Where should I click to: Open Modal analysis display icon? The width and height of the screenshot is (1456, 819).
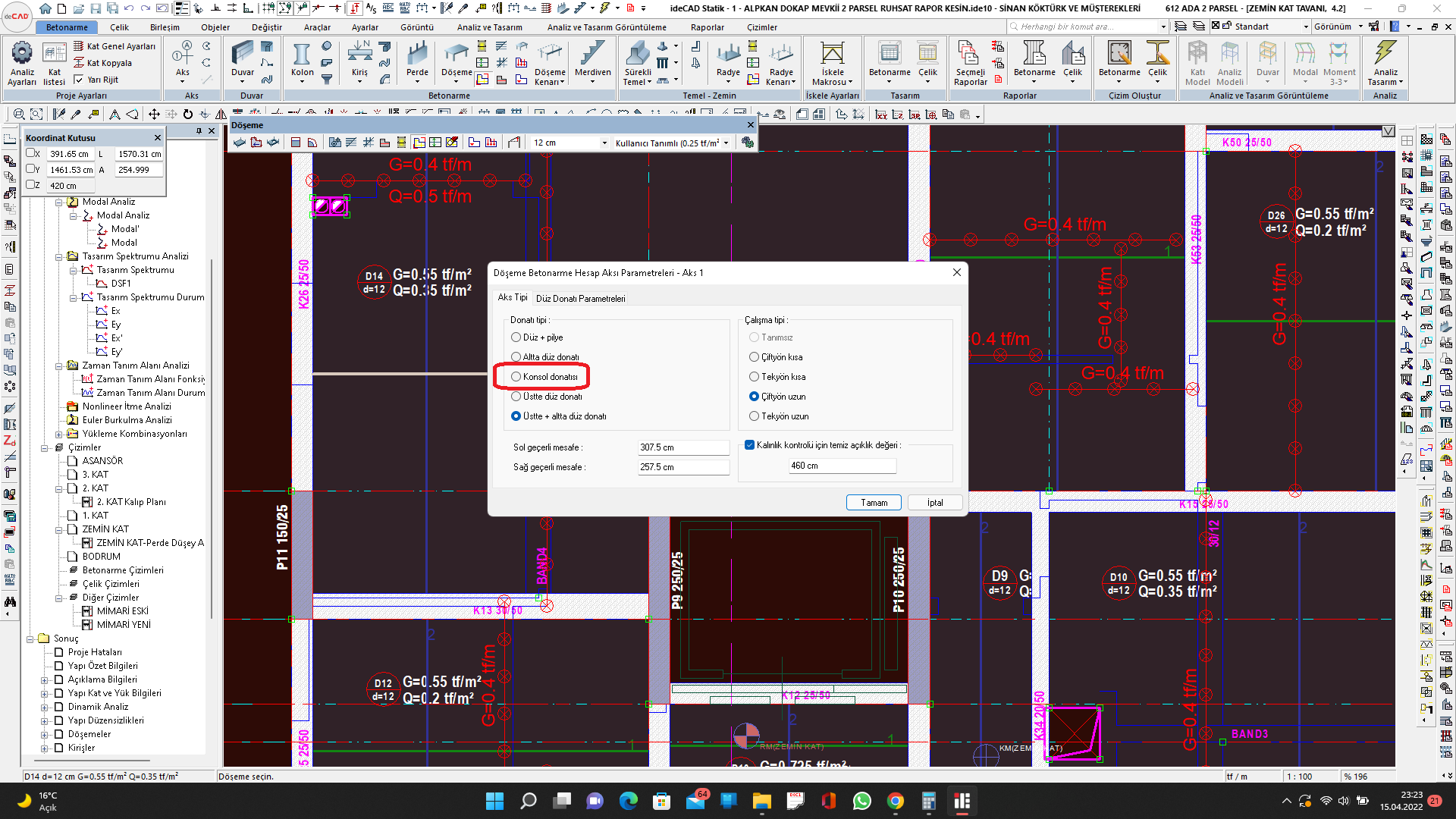tap(1304, 62)
